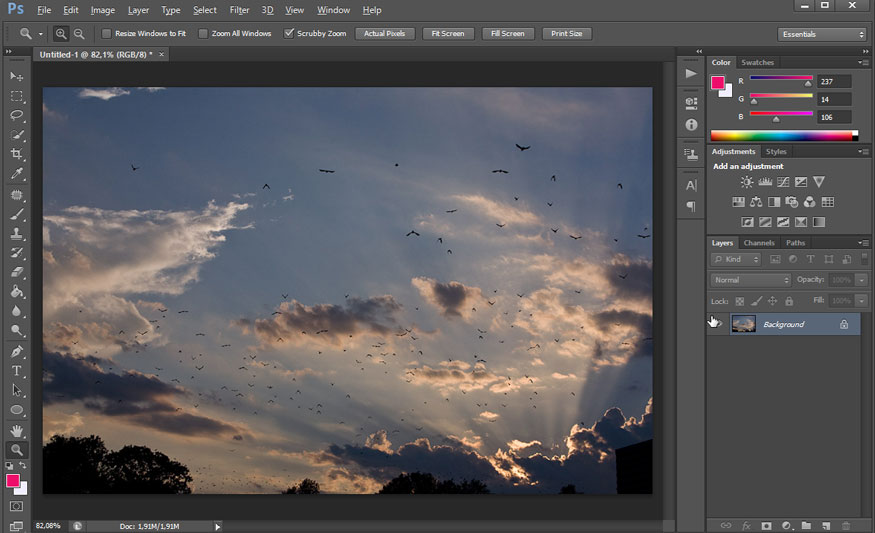The width and height of the screenshot is (875, 533).
Task: Click the Fit Screen button
Action: 448,33
